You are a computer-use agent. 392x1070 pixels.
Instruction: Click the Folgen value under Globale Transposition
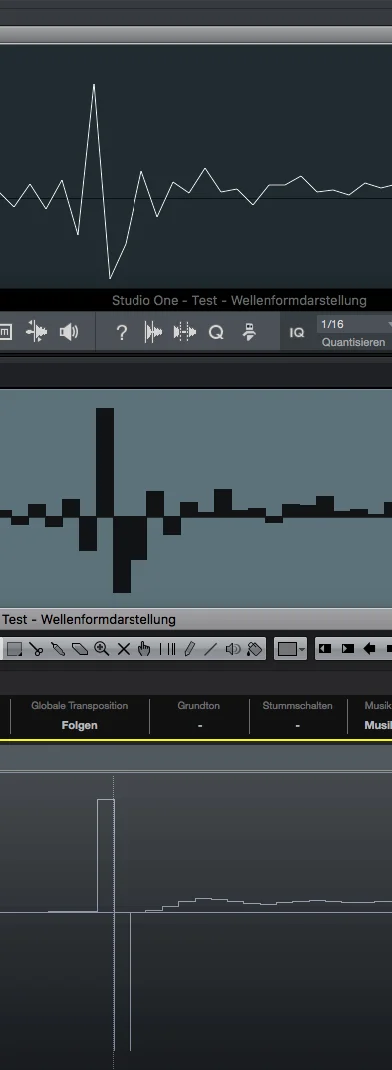click(79, 725)
